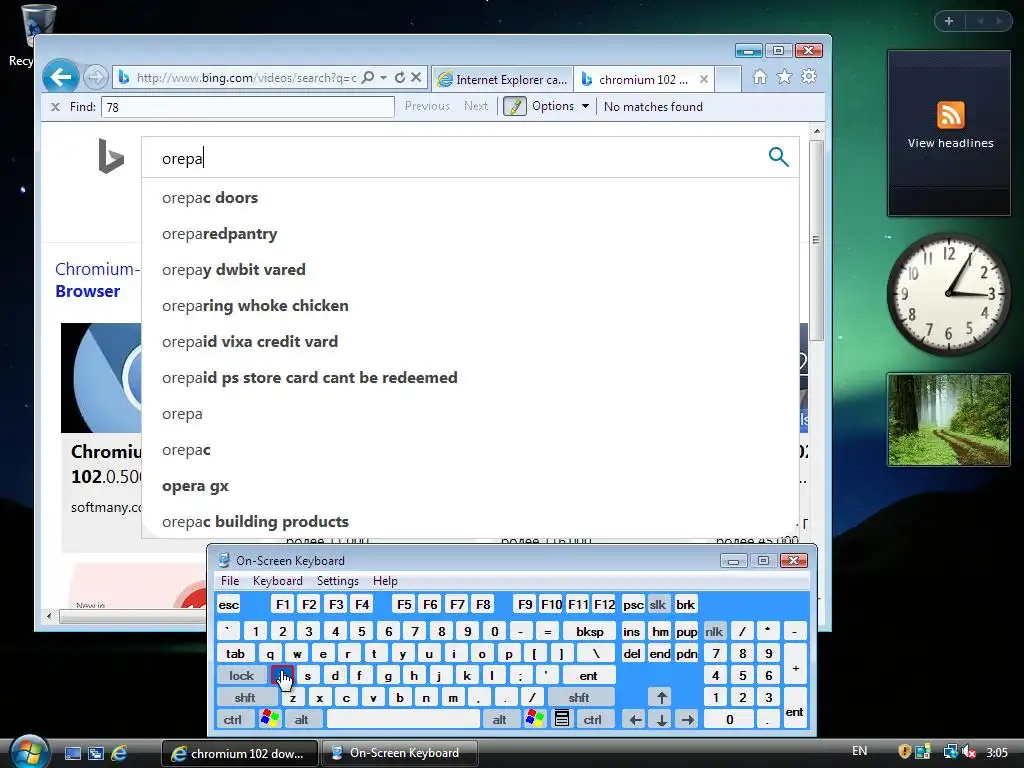Open the On-Screen Keyboard File menu
This screenshot has width=1024, height=768.
[x=230, y=581]
